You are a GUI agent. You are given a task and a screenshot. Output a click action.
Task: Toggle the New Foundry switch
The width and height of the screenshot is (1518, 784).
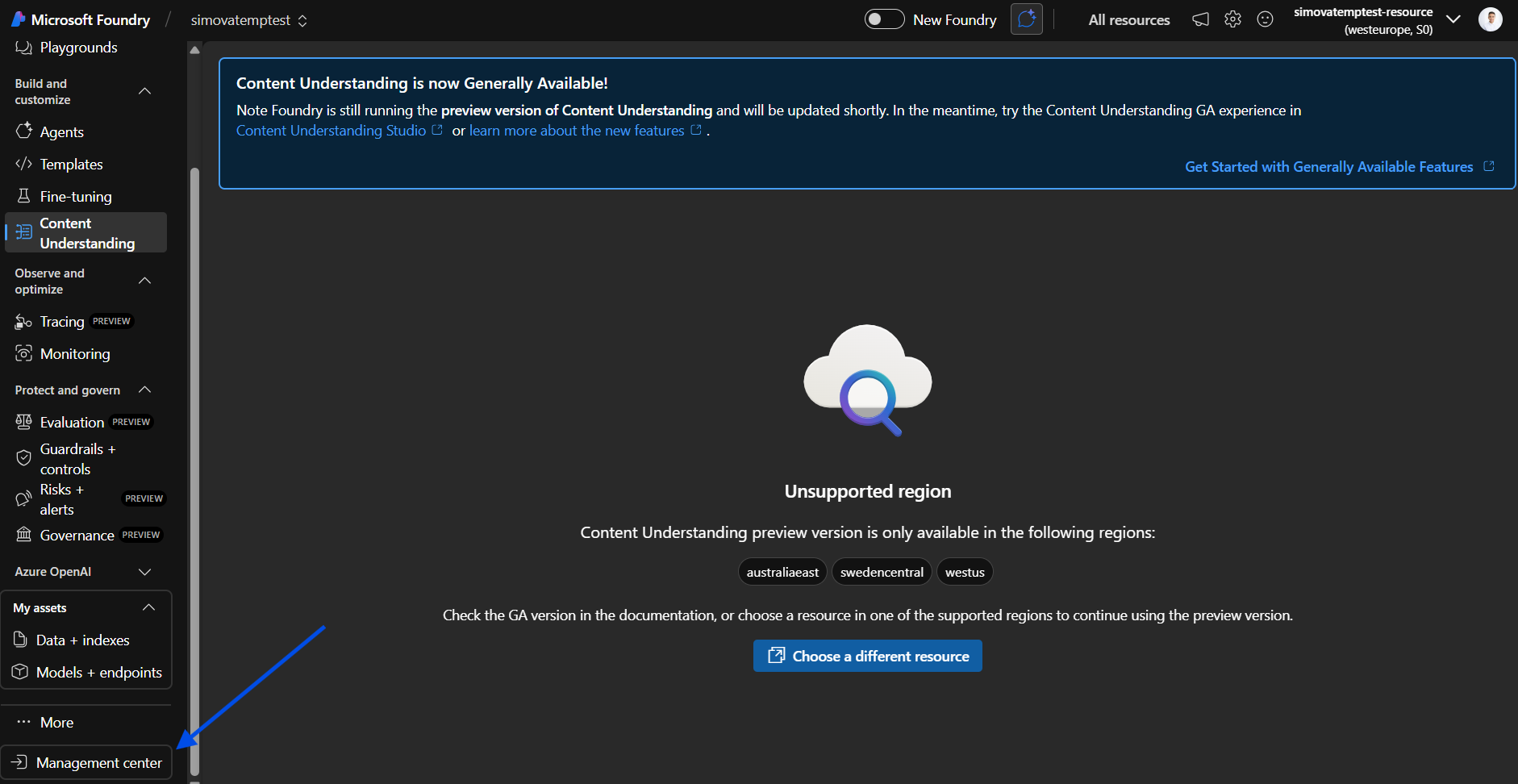click(884, 19)
